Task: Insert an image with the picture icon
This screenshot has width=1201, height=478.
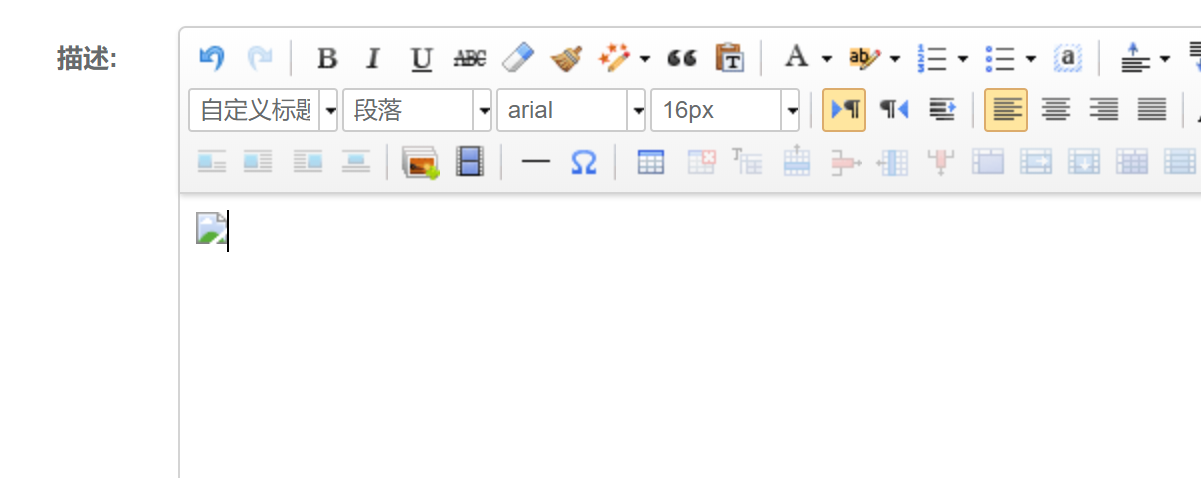Action: (421, 161)
